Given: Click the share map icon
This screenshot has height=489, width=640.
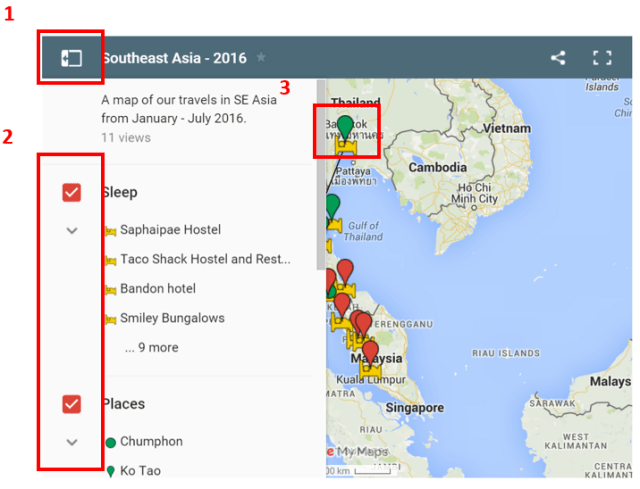Looking at the screenshot, I should click(x=558, y=58).
